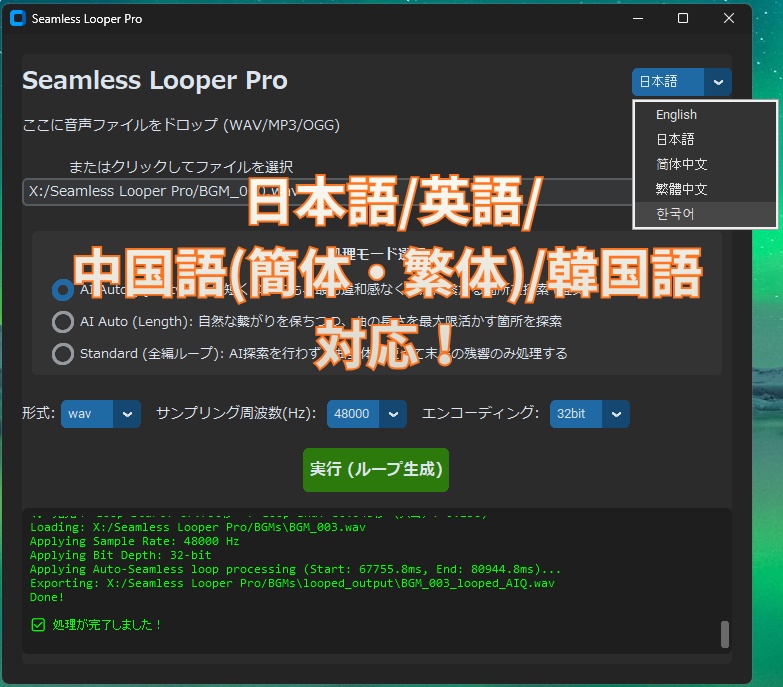Viewport: 783px width, 687px height.
Task: Open the 日本語 language selector dropdown
Action: tap(682, 82)
